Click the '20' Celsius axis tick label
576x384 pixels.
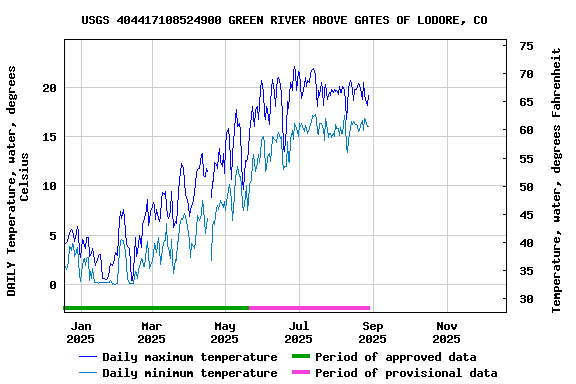pyautogui.click(x=50, y=88)
